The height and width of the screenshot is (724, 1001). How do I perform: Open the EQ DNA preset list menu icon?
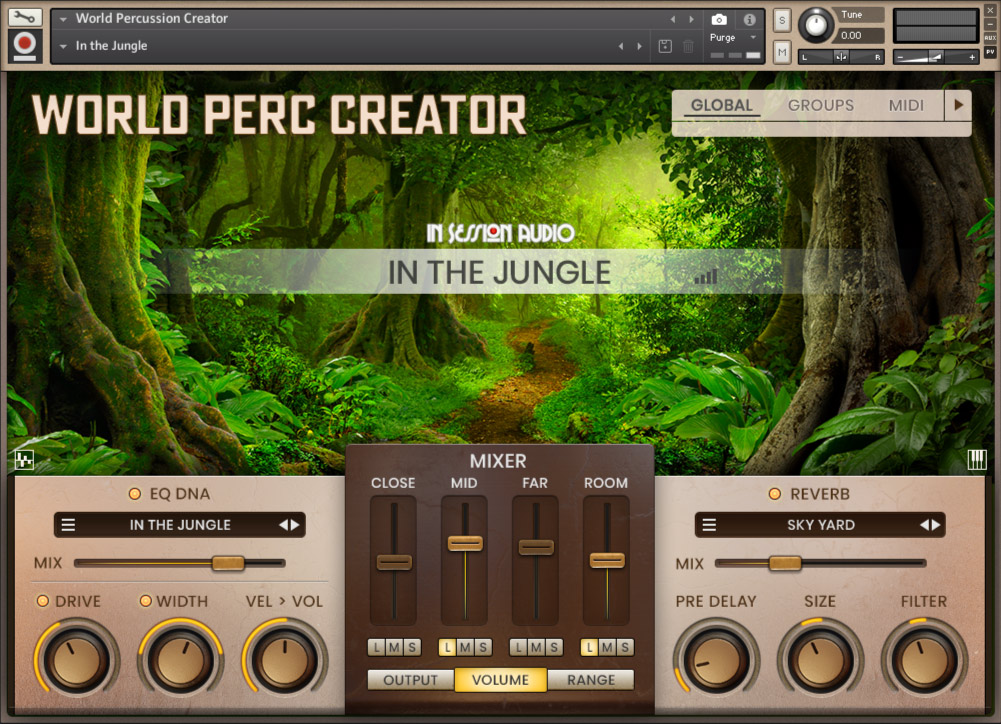(68, 525)
